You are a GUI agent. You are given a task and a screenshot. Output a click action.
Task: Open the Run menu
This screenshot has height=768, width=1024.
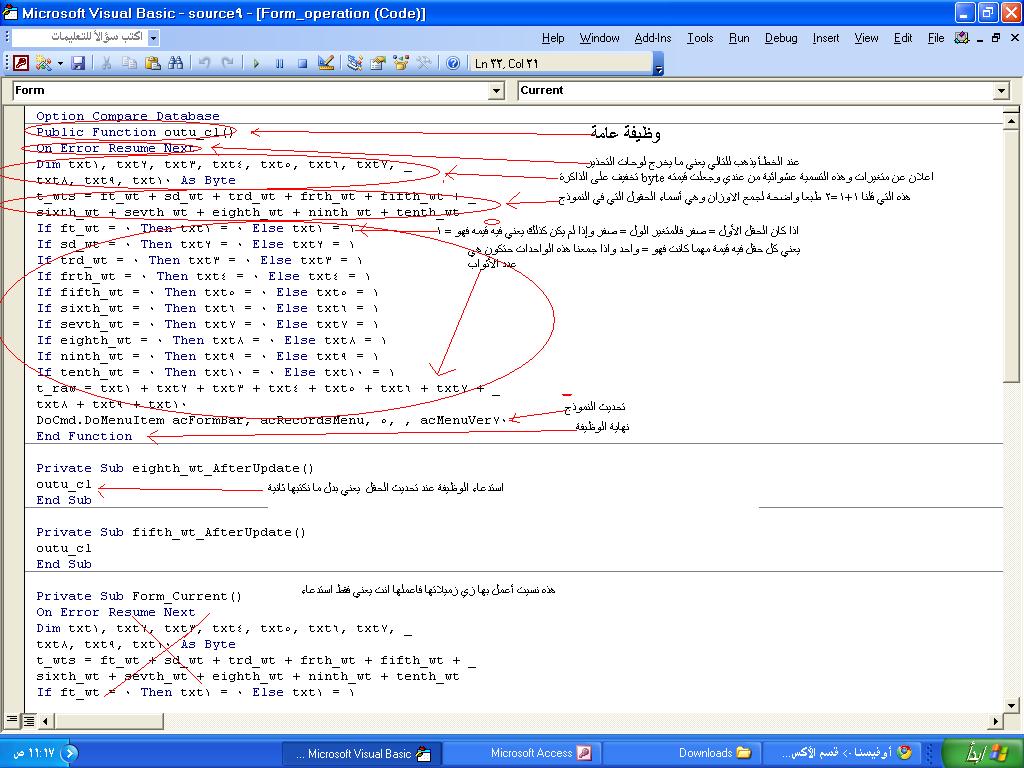click(x=739, y=38)
